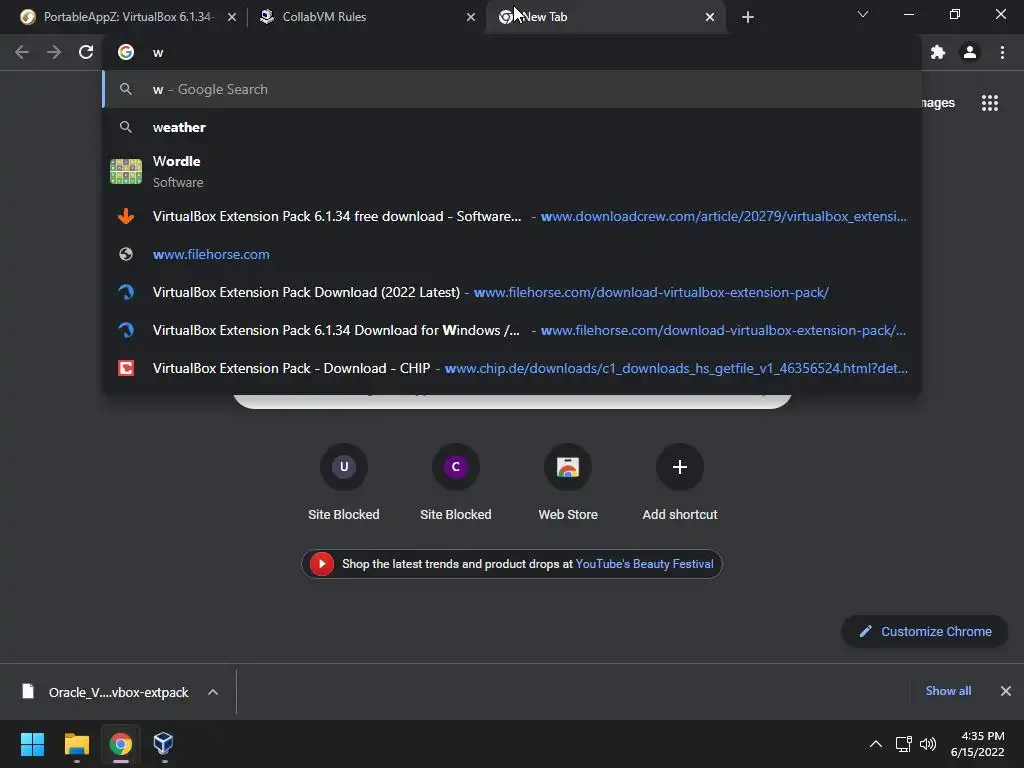Open the taskbar clock and date

(x=978, y=744)
